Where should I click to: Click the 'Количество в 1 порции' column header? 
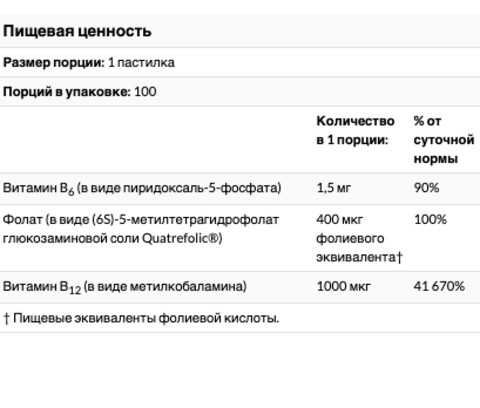coord(355,130)
